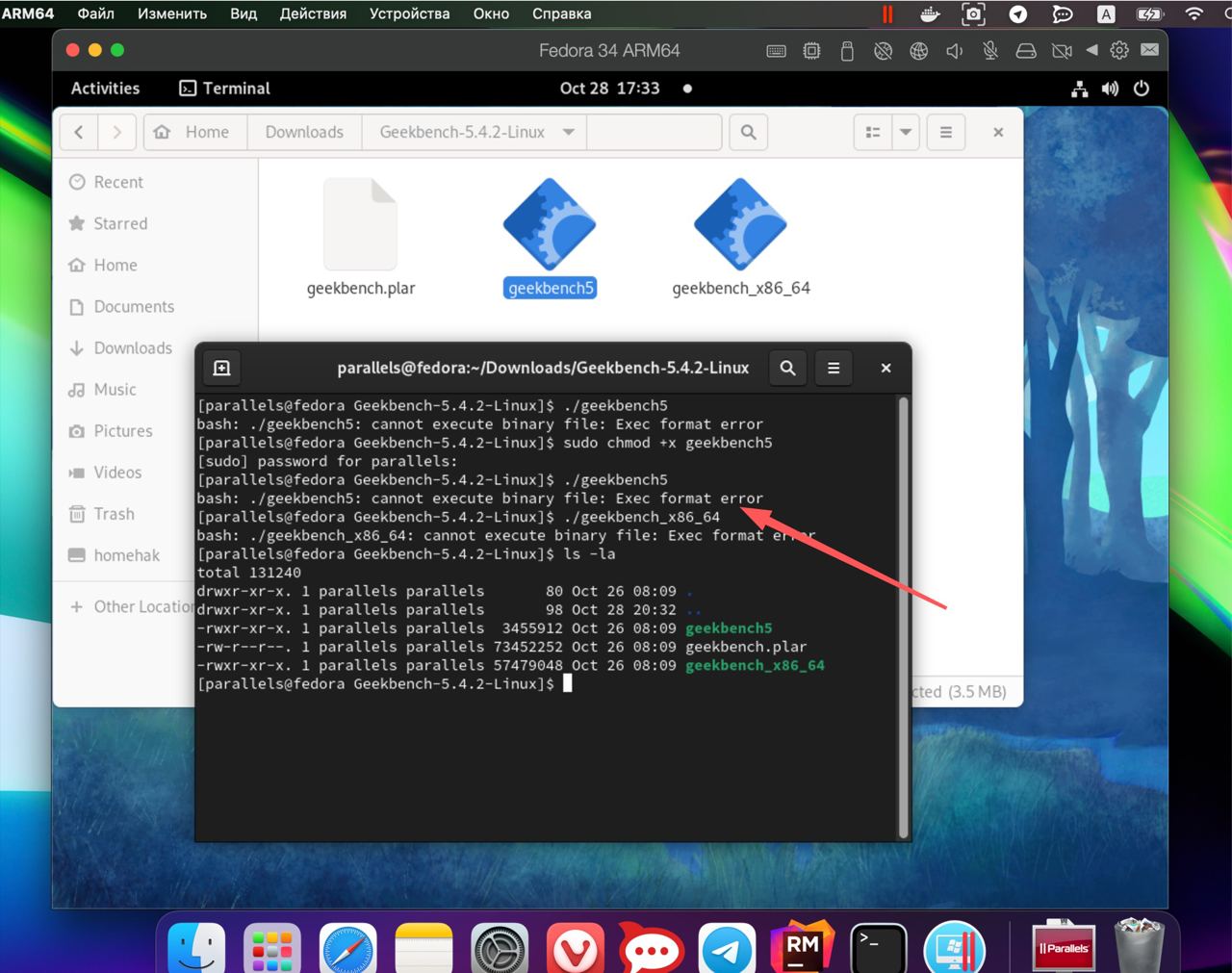1232x973 pixels.
Task: Toggle the muted microphone icon in VM toolbar
Action: [990, 51]
